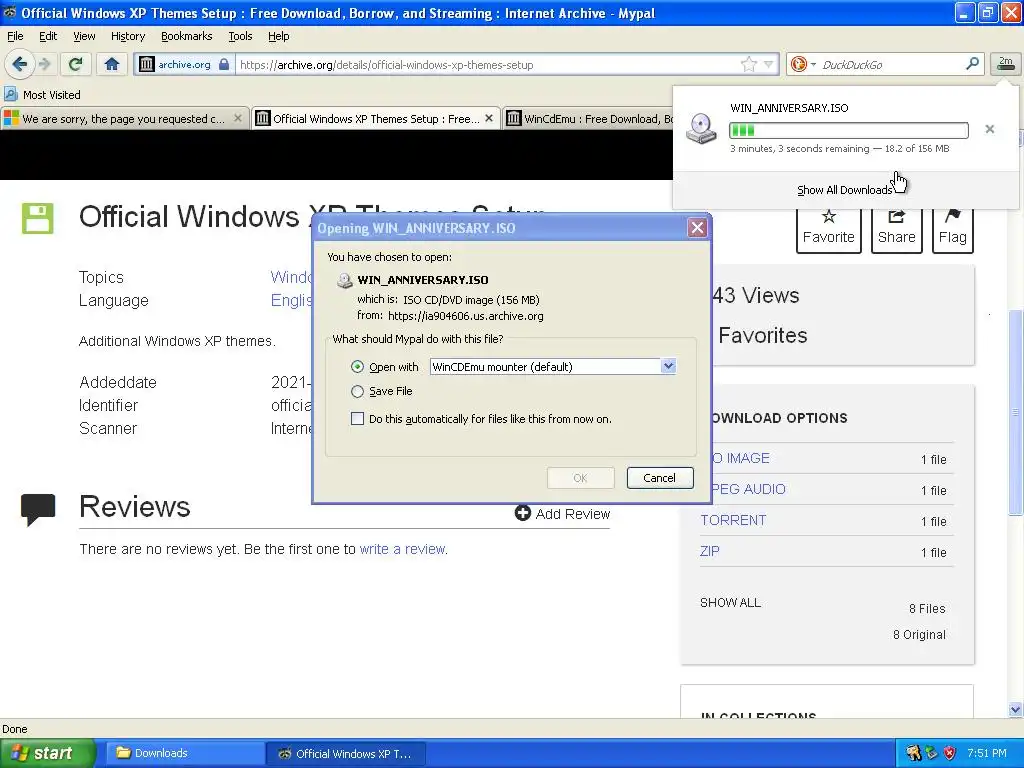Open the ZIP download link
This screenshot has width=1024, height=768.
click(x=709, y=551)
